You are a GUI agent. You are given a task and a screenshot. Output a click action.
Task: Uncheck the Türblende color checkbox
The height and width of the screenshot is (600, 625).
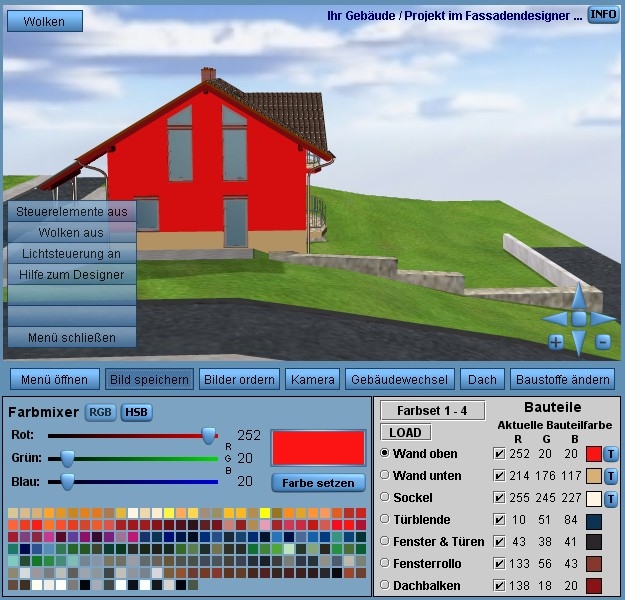tap(499, 520)
